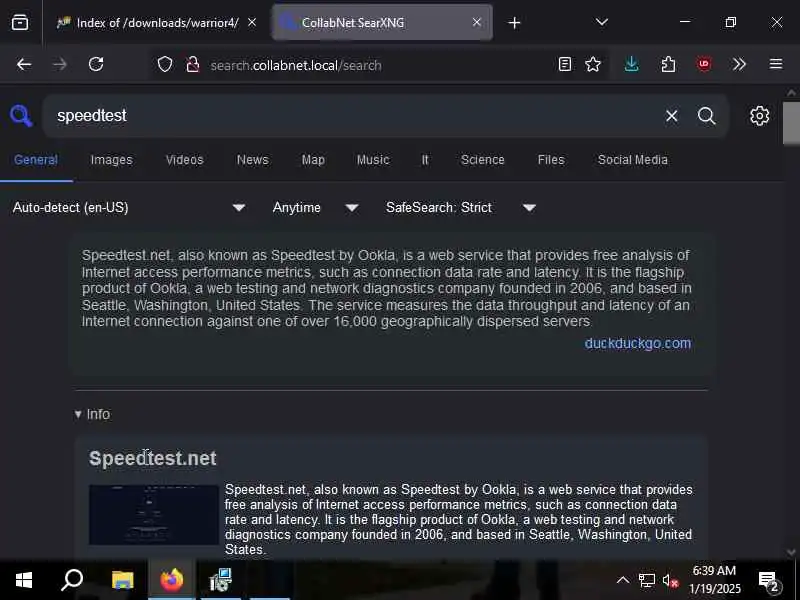Click the SearXNG magnifier logo

coord(21,116)
